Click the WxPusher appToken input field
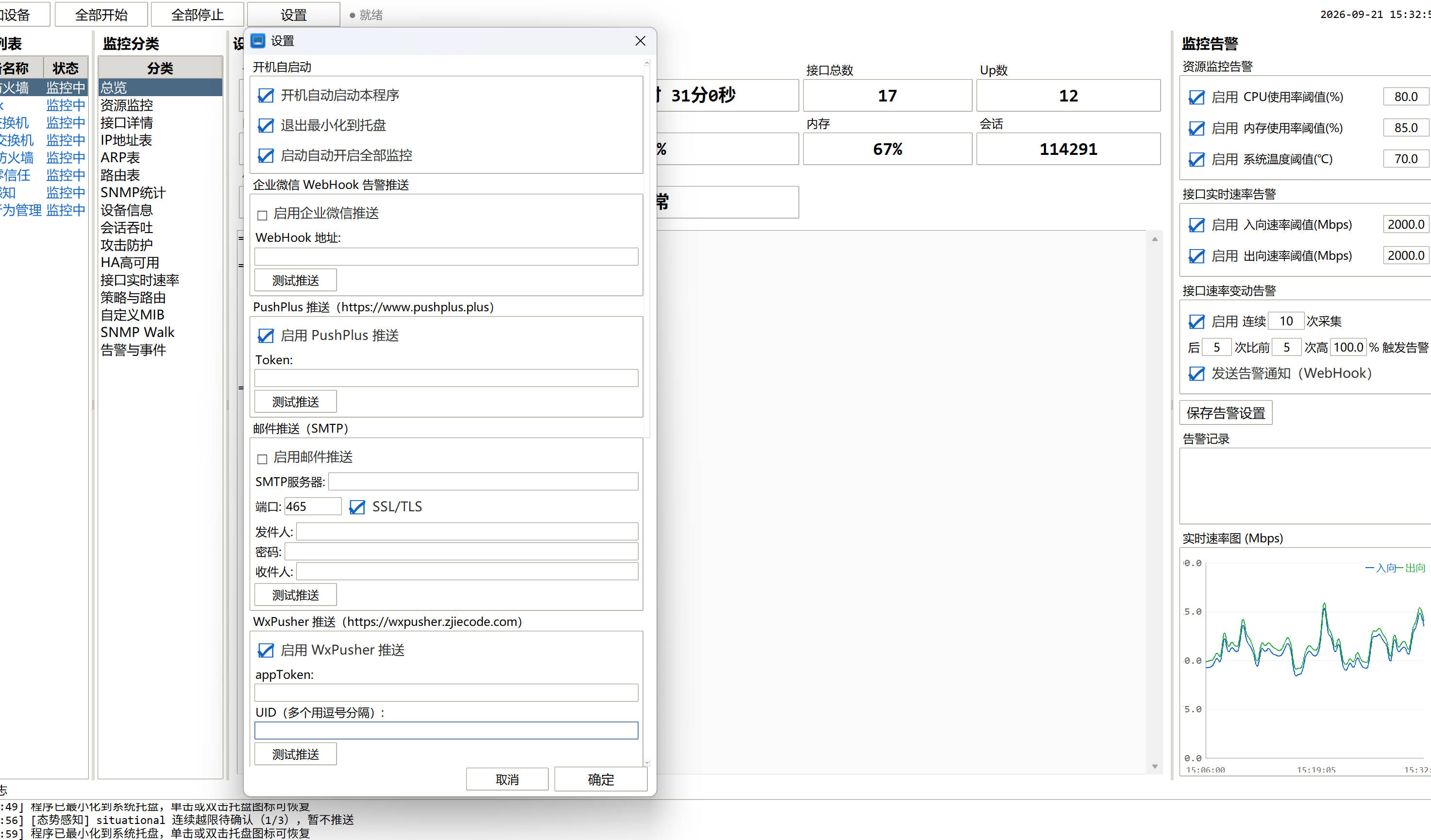Viewport: 1431px width, 840px height. [x=446, y=692]
